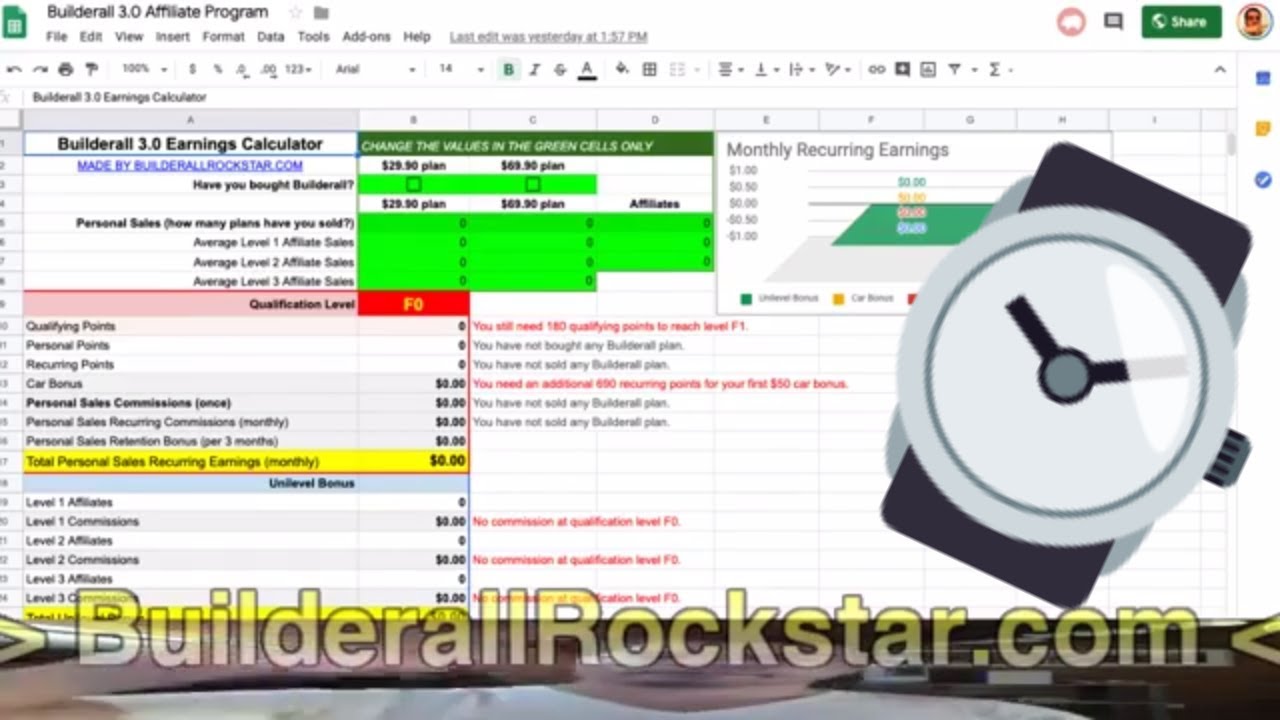The width and height of the screenshot is (1280, 720).
Task: Check the $69.90 plan bought checkbox
Action: (x=532, y=184)
